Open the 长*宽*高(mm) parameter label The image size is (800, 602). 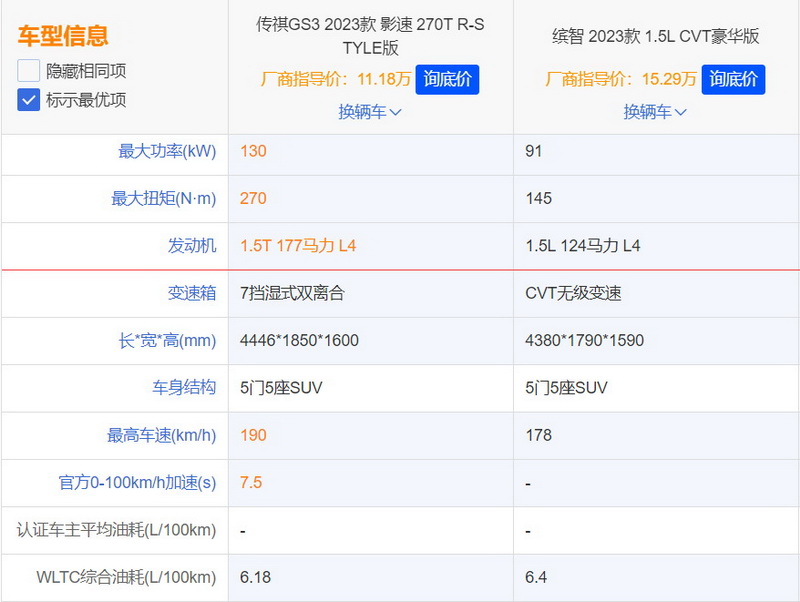pos(167,340)
